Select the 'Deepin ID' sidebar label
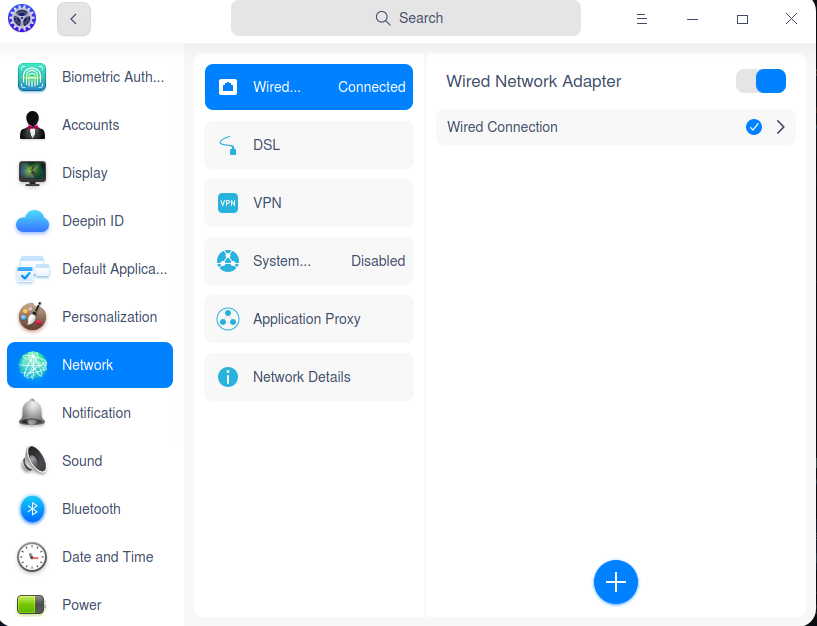The image size is (817, 626). tap(93, 221)
